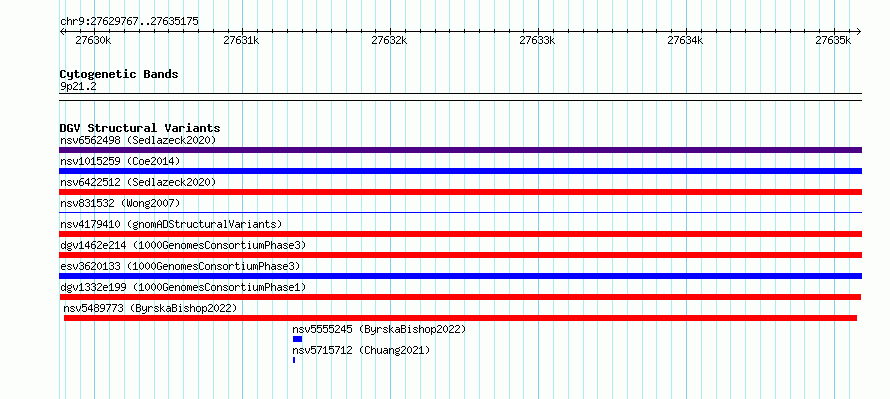This screenshot has height=399, width=890.
Task: Click the blue bar under nsv1015259
Action: [x=460, y=171]
